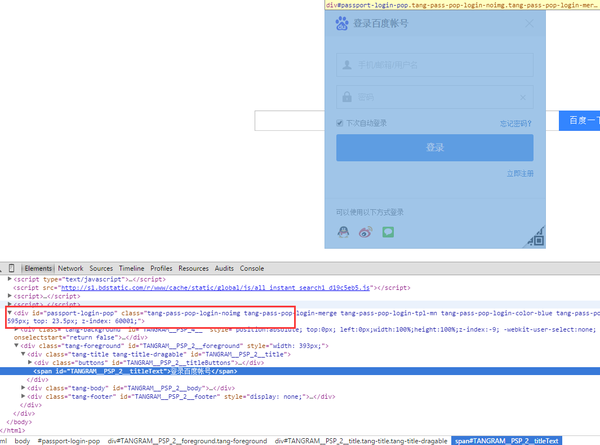Collapse the tang-foreground div node
This screenshot has width=600, height=445.
[16, 345]
